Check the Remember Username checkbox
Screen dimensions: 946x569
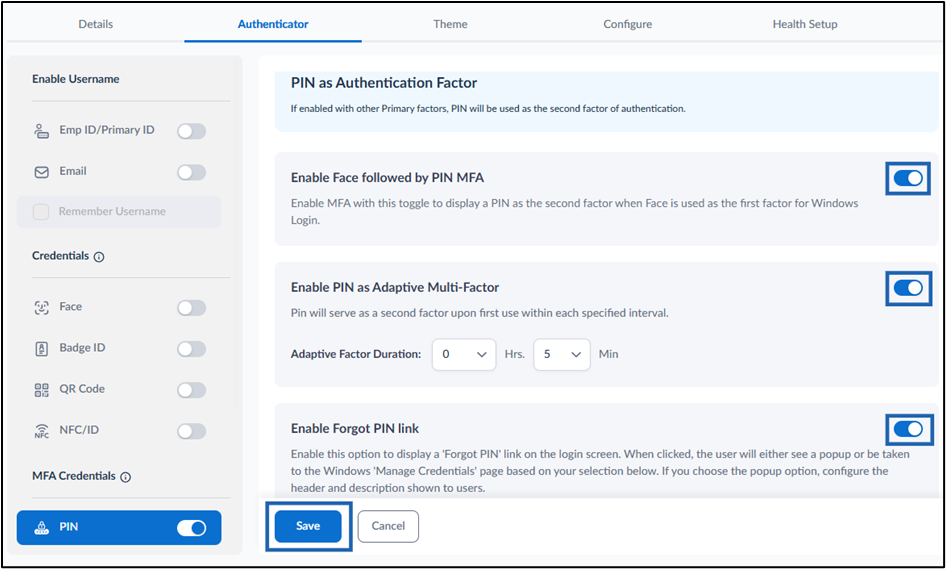click(40, 211)
